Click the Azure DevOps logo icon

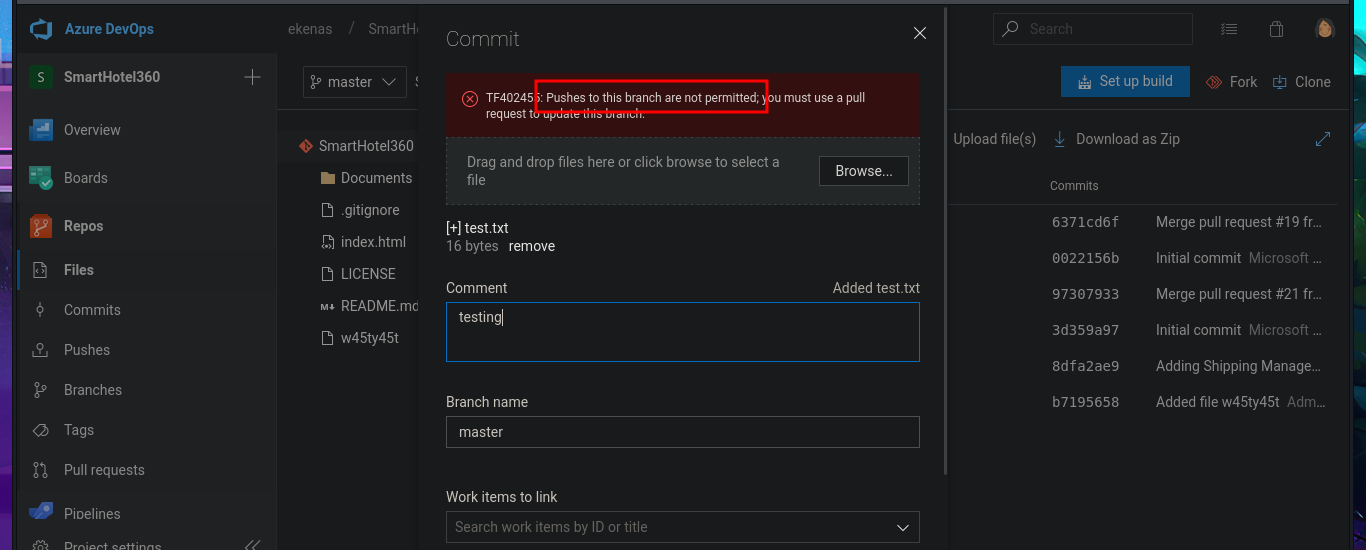point(41,29)
